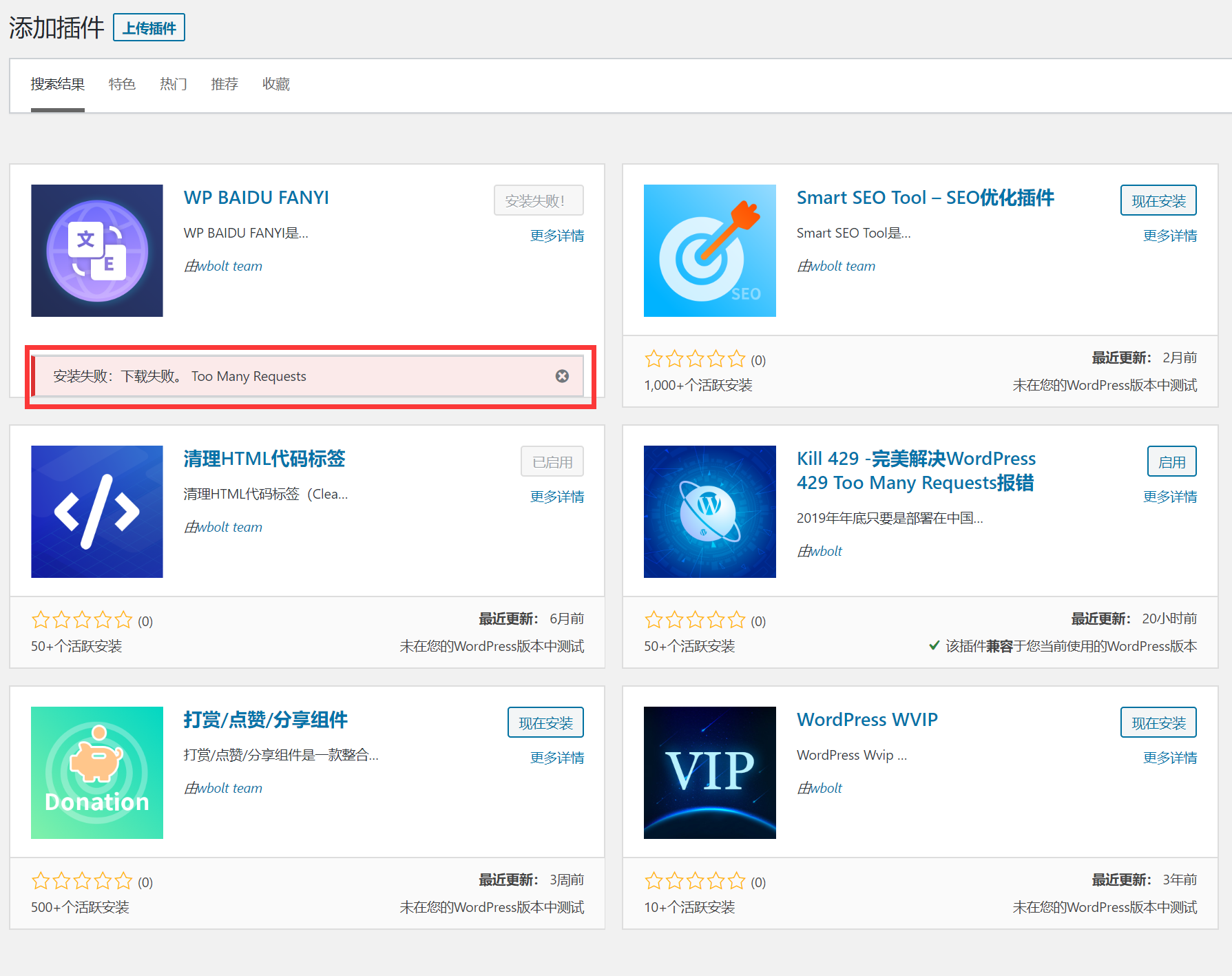Dismiss the 安装失败 error notice
1232x976 pixels.
(562, 375)
